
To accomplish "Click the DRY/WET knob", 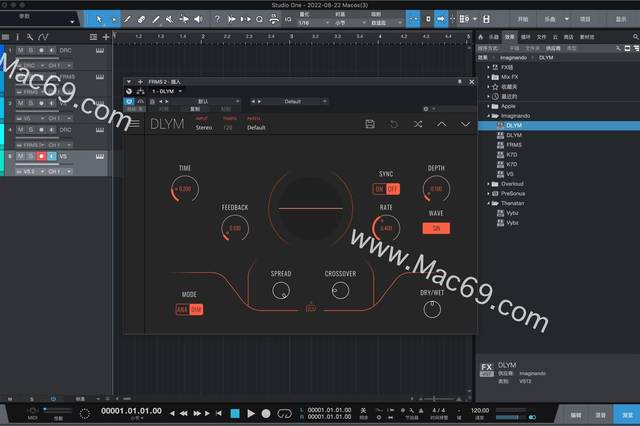I will coord(432,309).
